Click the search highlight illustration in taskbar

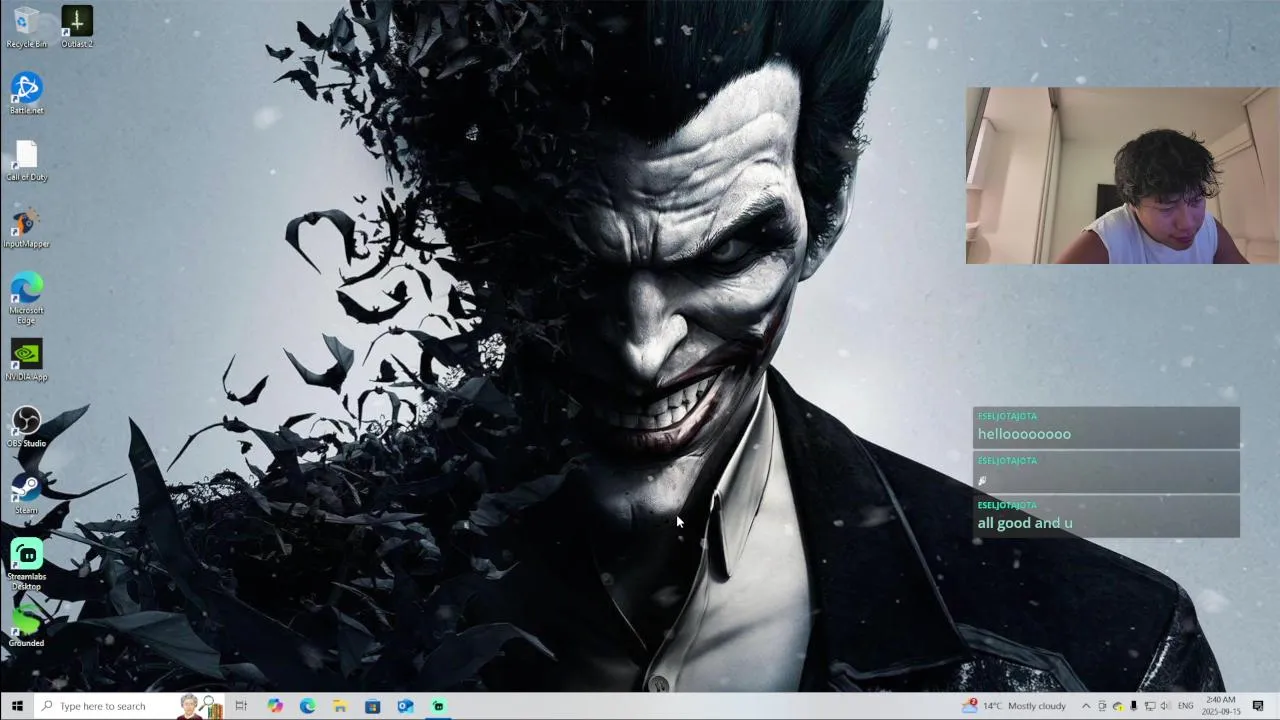pyautogui.click(x=201, y=706)
